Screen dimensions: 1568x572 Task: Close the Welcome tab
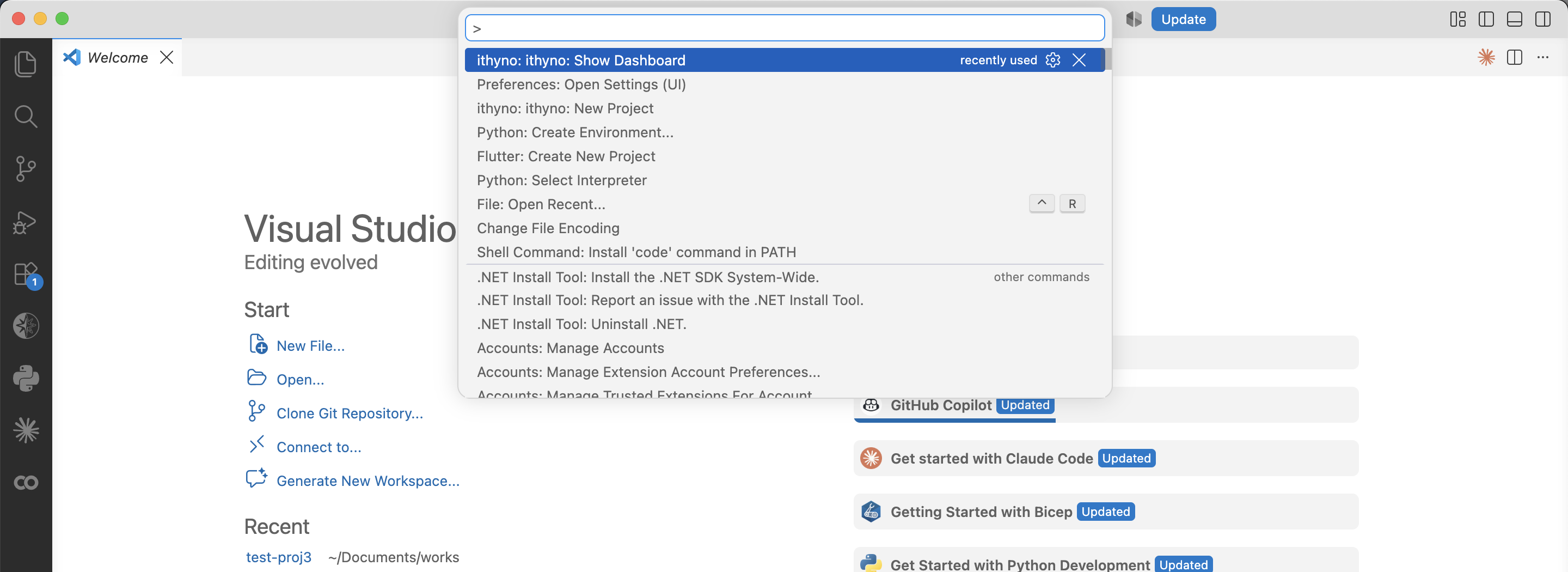tap(166, 57)
